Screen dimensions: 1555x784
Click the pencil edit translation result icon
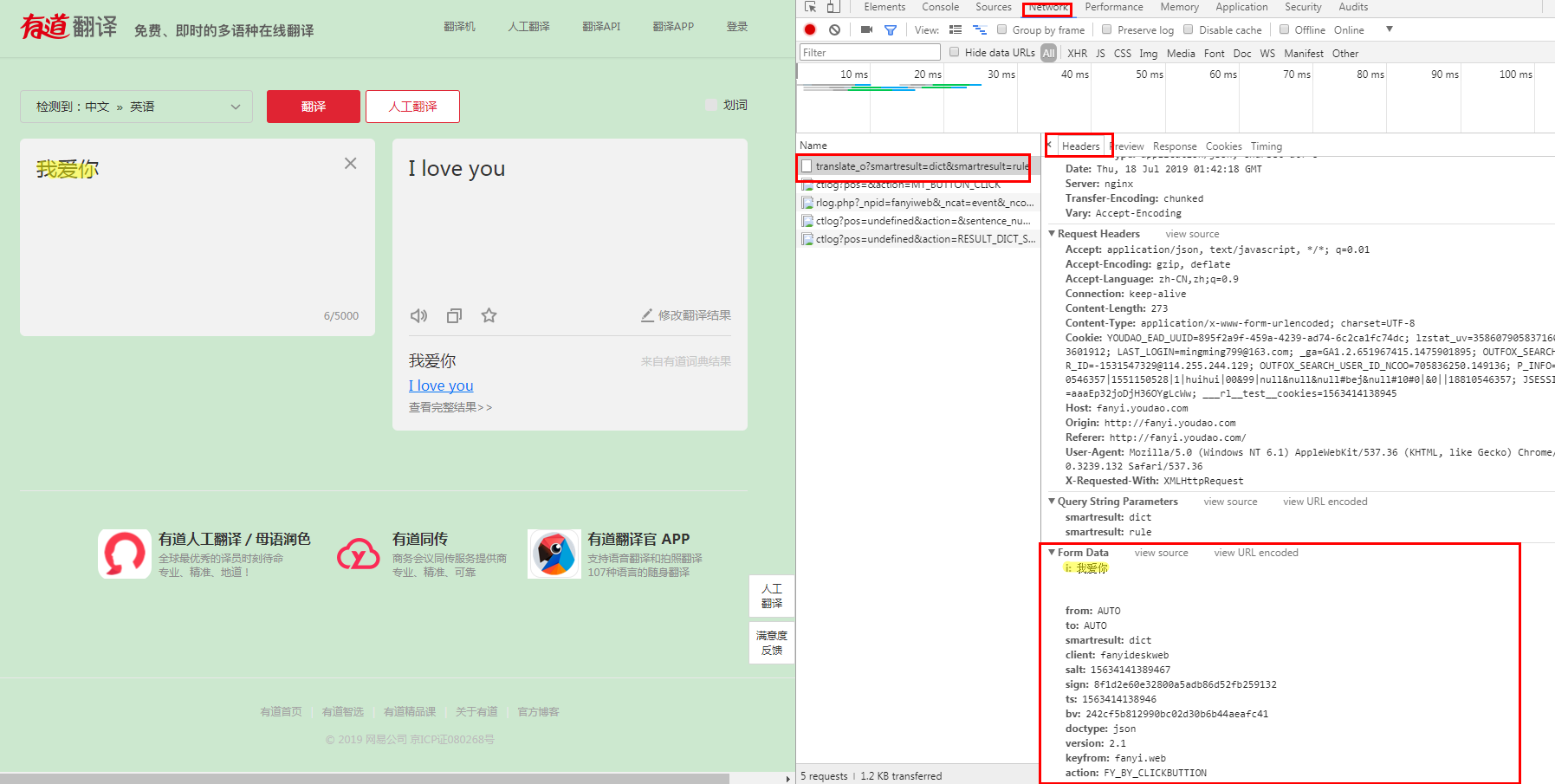coord(647,315)
